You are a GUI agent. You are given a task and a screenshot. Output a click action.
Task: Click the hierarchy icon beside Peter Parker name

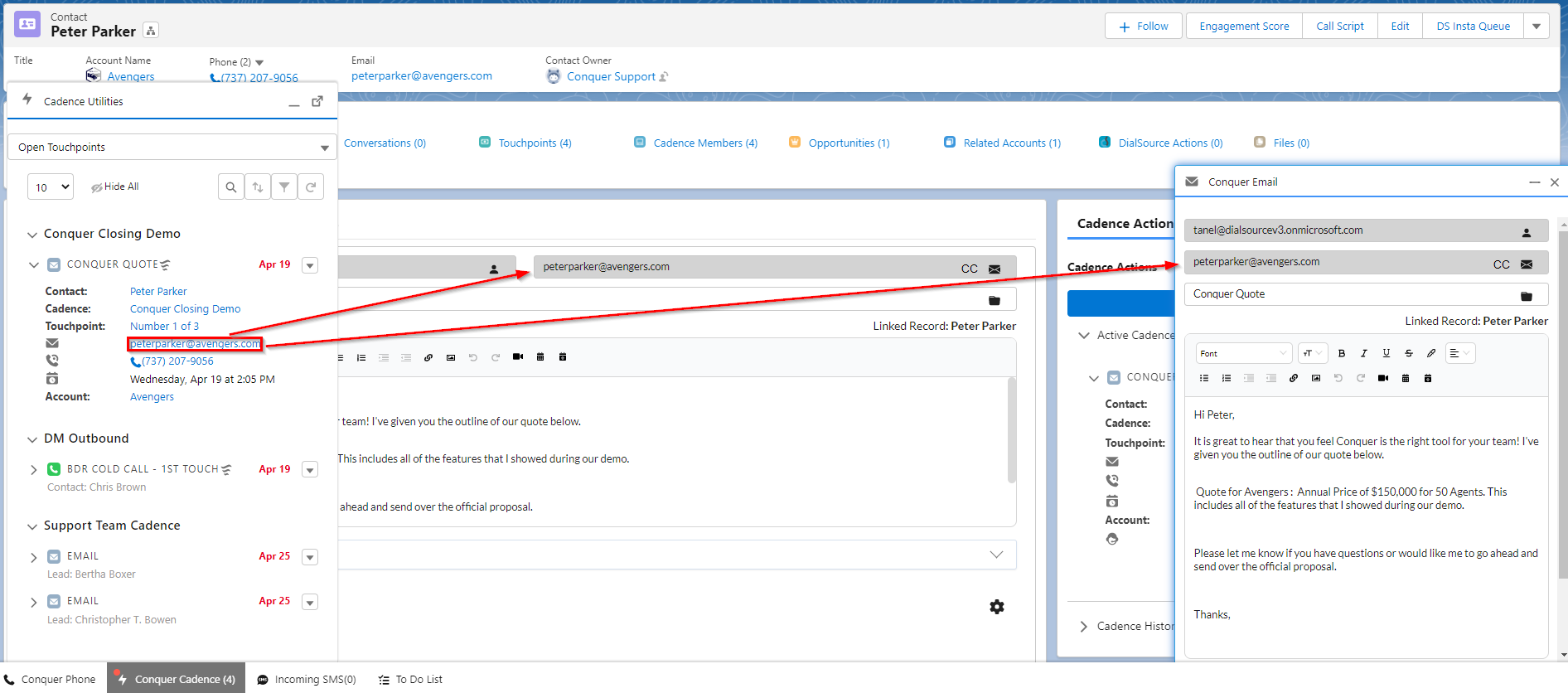[x=151, y=31]
